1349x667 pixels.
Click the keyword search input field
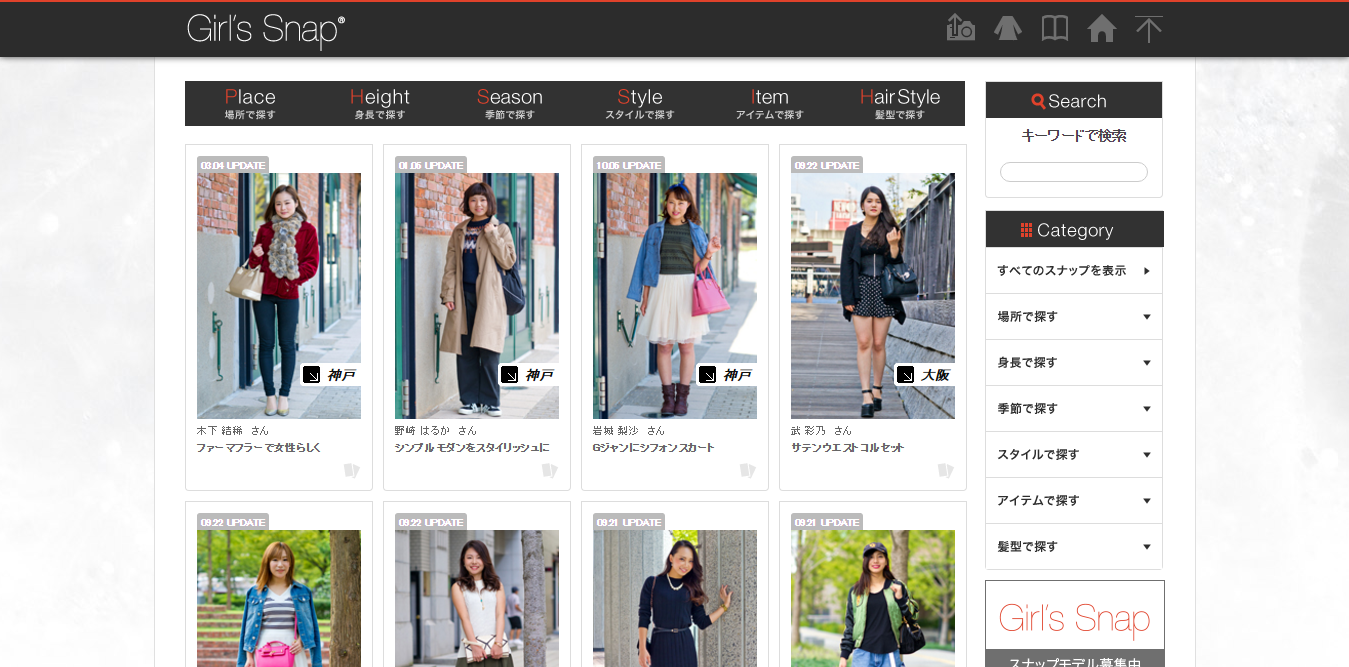pyautogui.click(x=1074, y=172)
